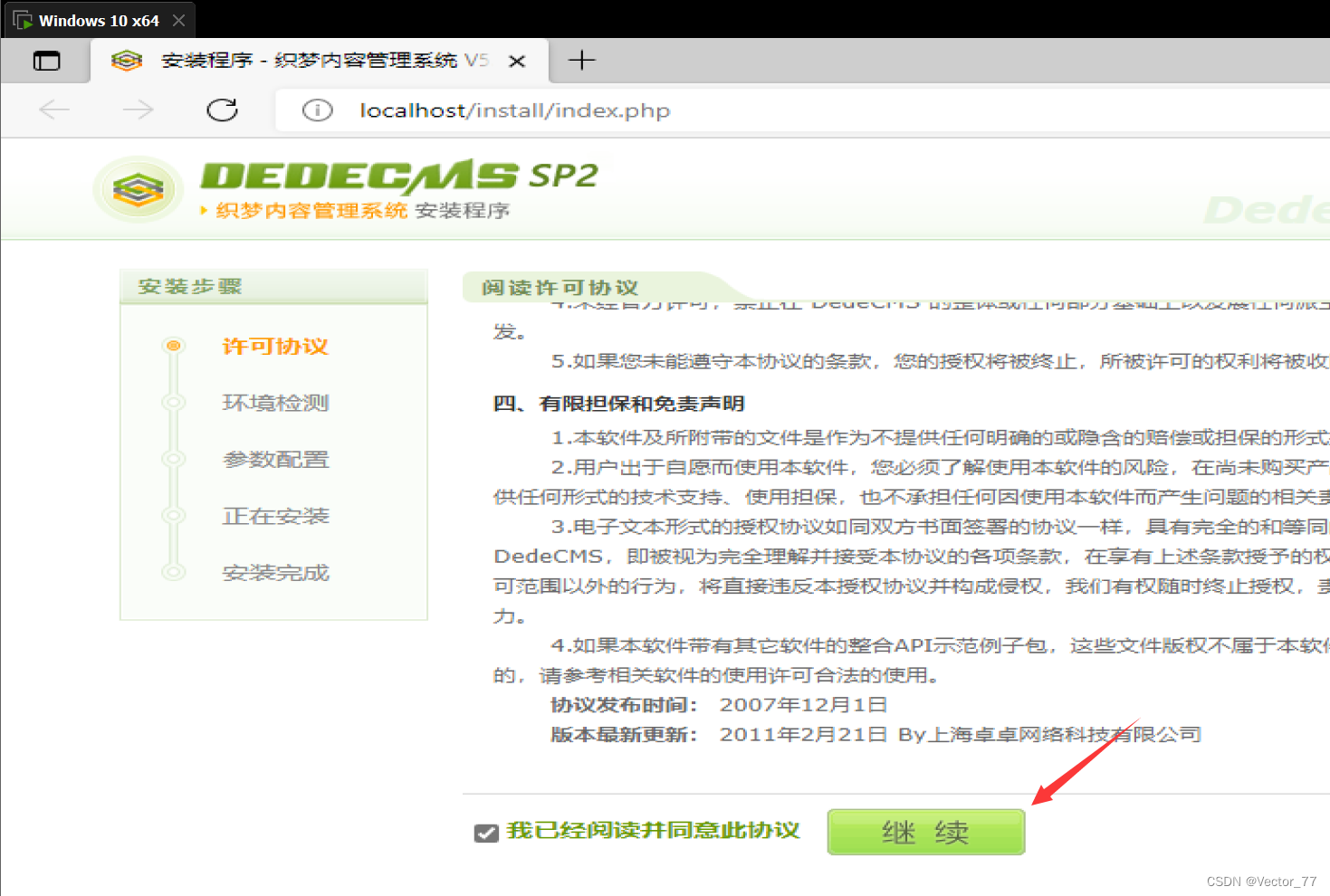The image size is (1330, 896).
Task: Open a new browser tab
Action: [581, 61]
